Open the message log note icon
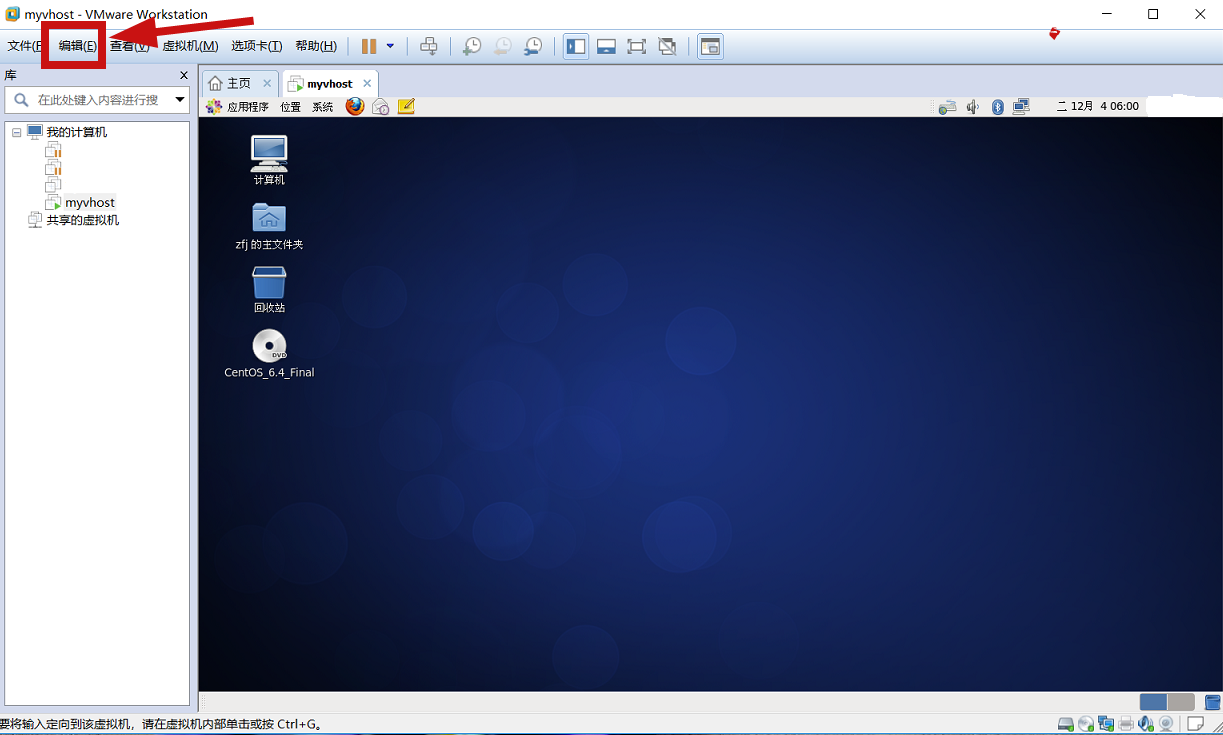The height and width of the screenshot is (735, 1223). click(1195, 724)
